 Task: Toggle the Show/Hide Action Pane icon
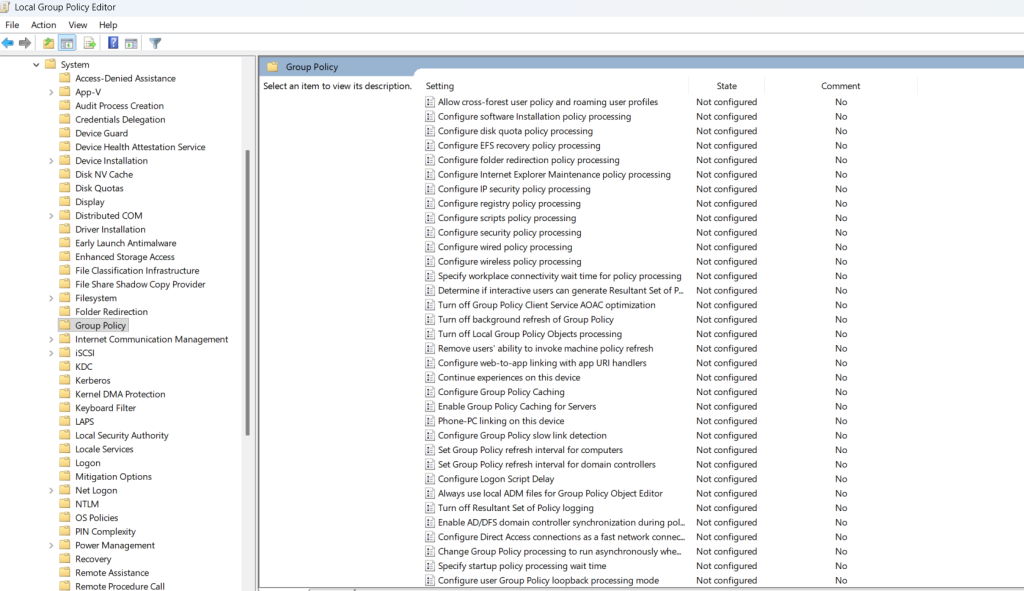point(131,43)
